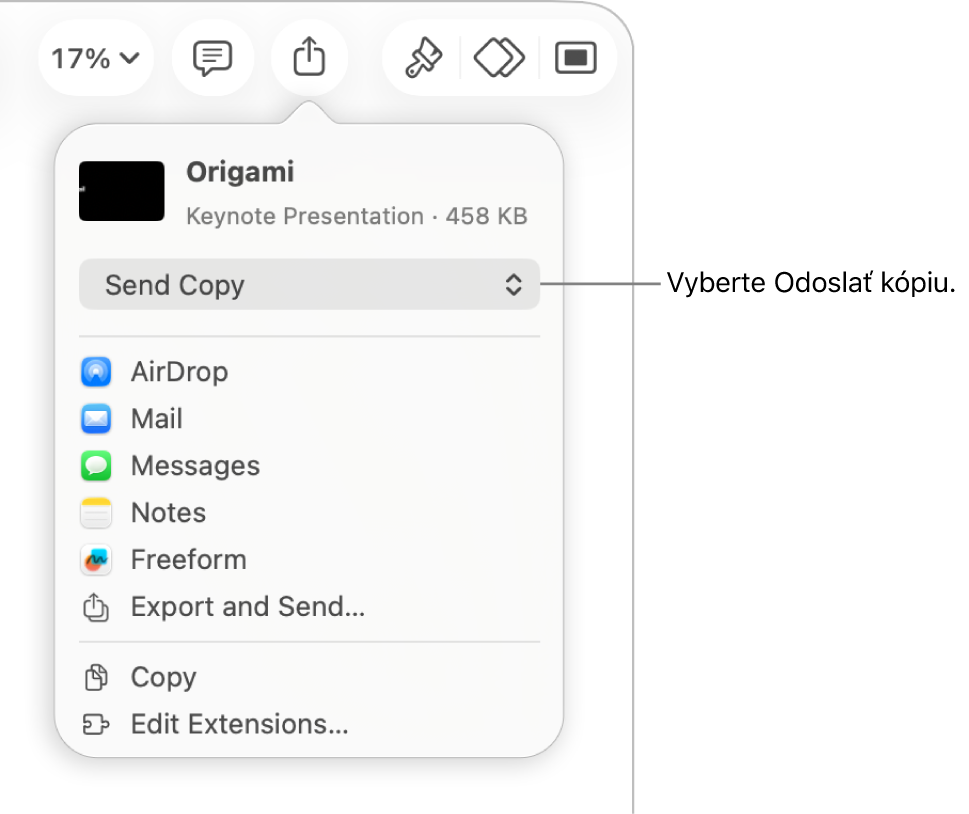Click the Copy documents icon
Viewport: 969px width, 814px height.
pos(96,677)
